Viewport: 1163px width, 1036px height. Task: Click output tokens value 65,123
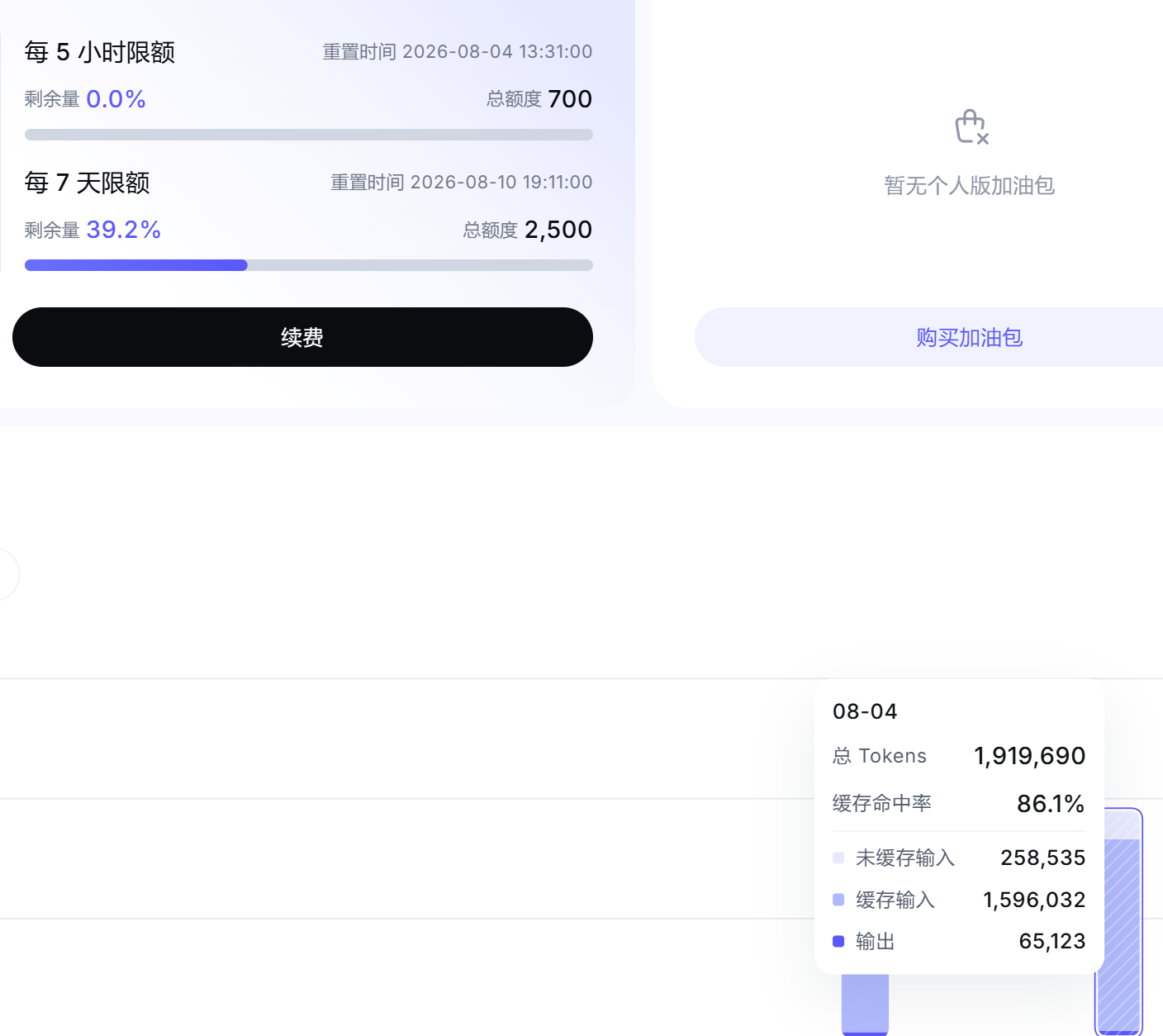coord(1052,941)
